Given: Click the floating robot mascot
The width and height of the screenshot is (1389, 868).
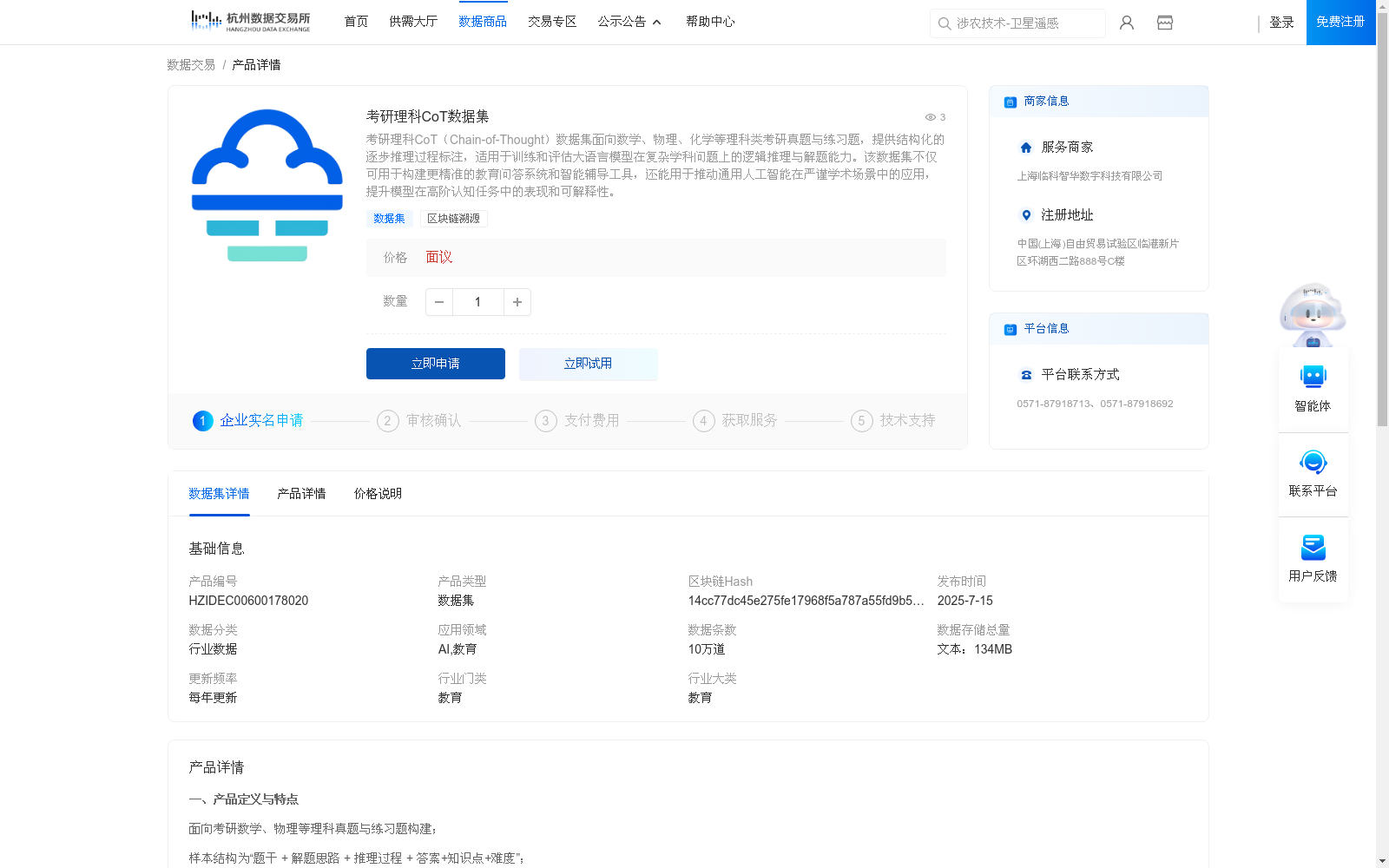Looking at the screenshot, I should pos(1313,314).
